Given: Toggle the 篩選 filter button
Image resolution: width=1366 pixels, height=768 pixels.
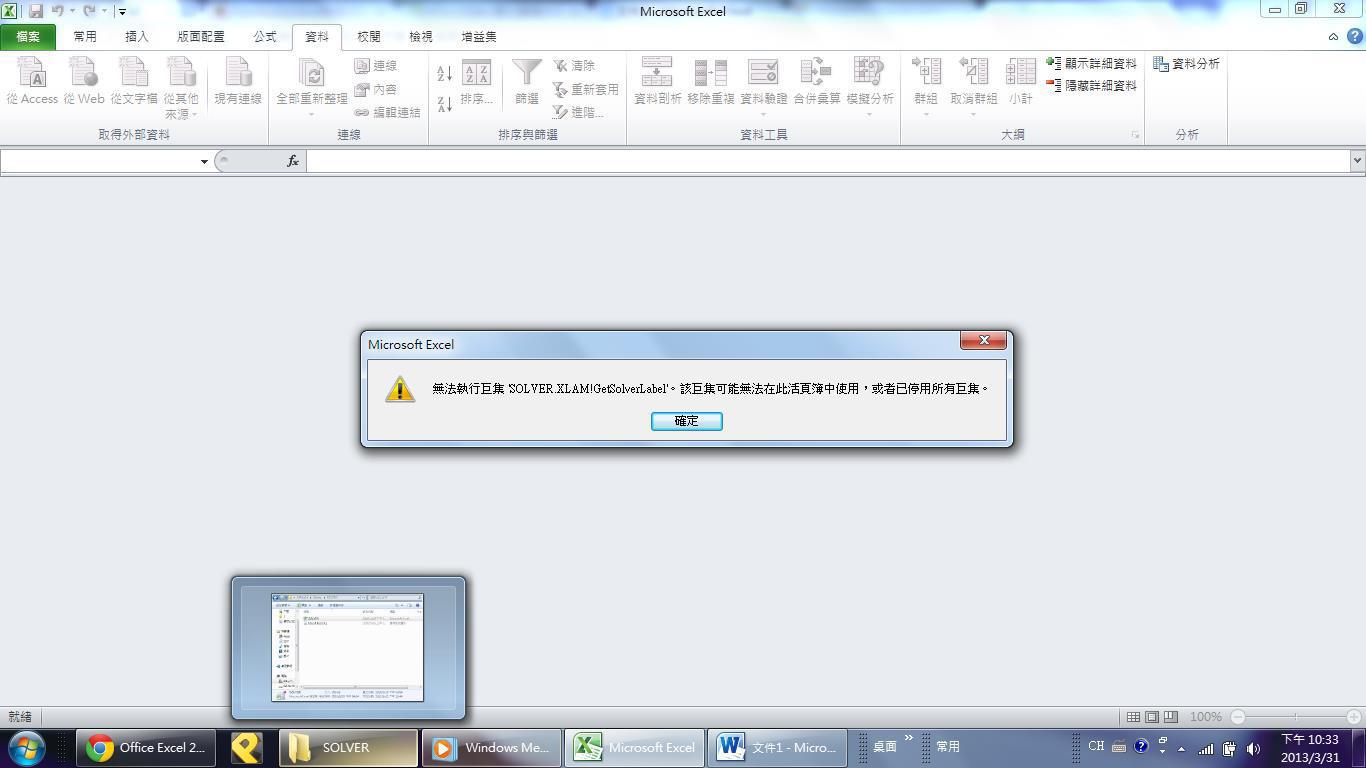Looking at the screenshot, I should click(527, 82).
